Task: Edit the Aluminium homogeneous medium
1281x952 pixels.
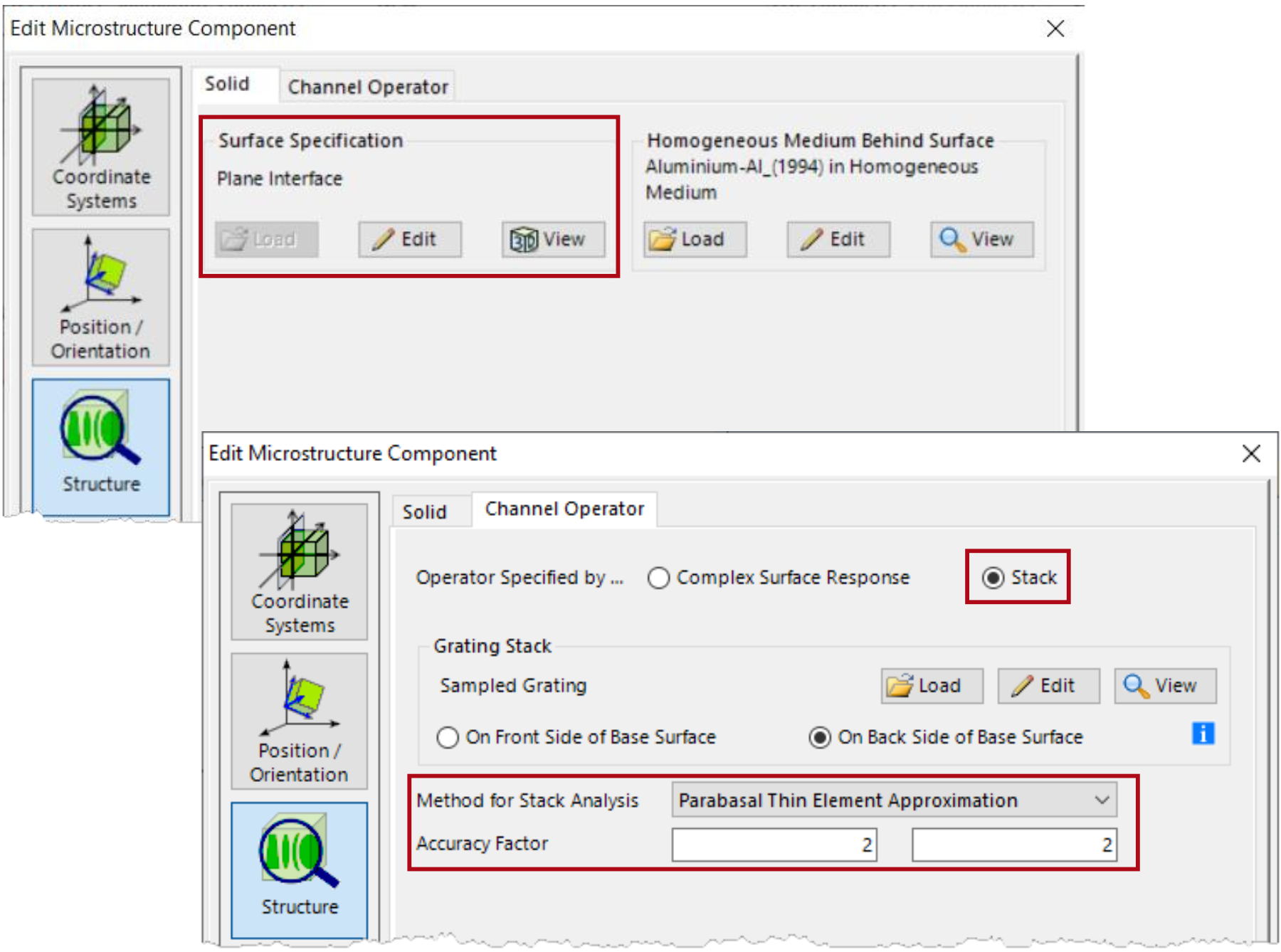Action: coord(838,239)
